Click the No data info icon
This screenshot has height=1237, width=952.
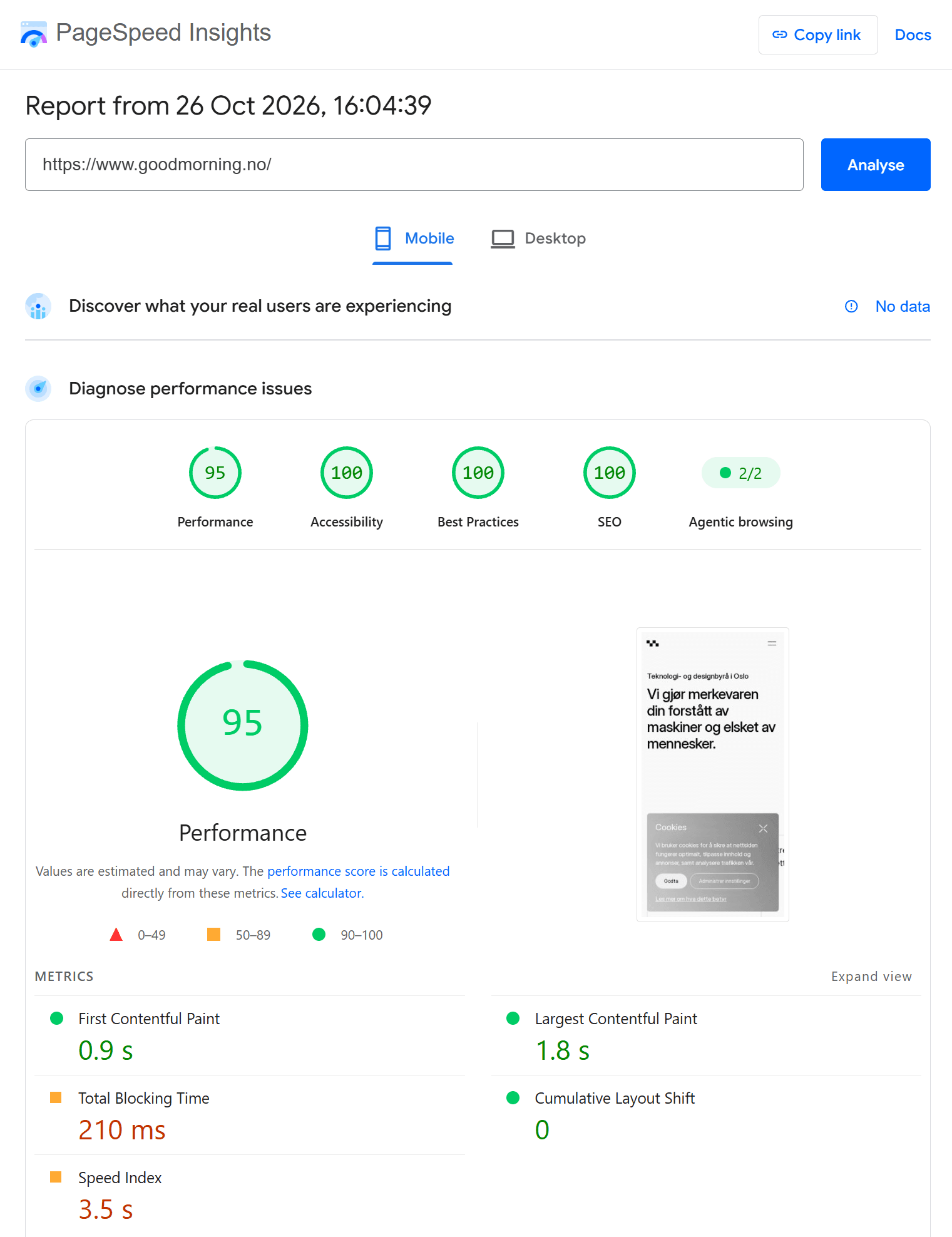(851, 306)
